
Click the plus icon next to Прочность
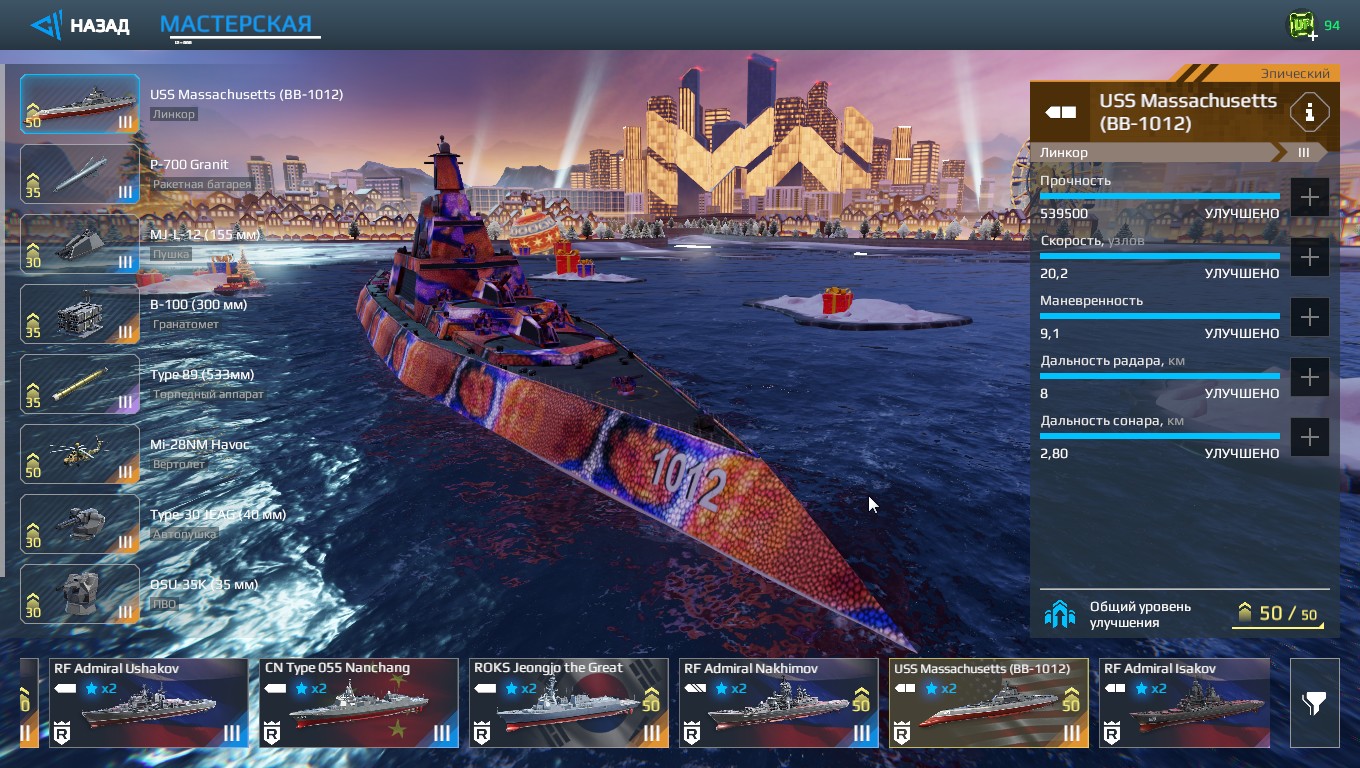click(1309, 197)
